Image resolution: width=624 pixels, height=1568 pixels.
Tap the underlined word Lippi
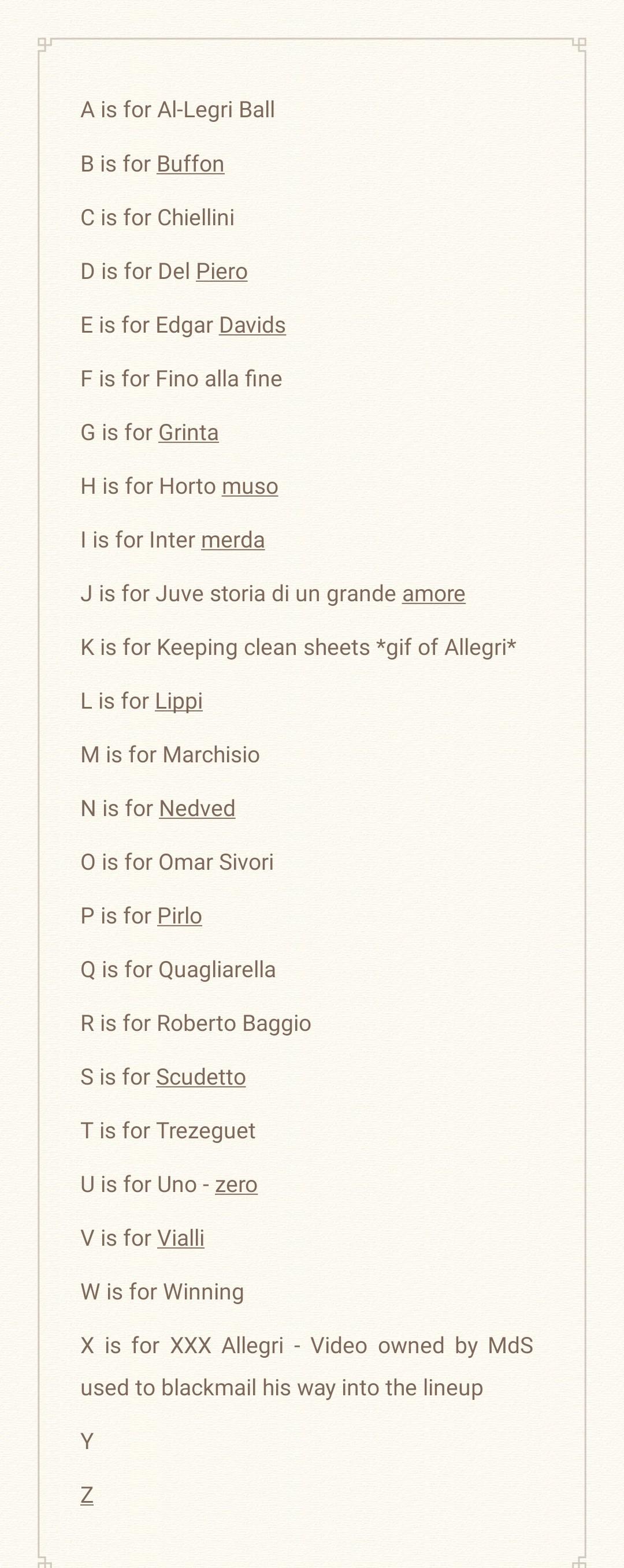[x=179, y=701]
